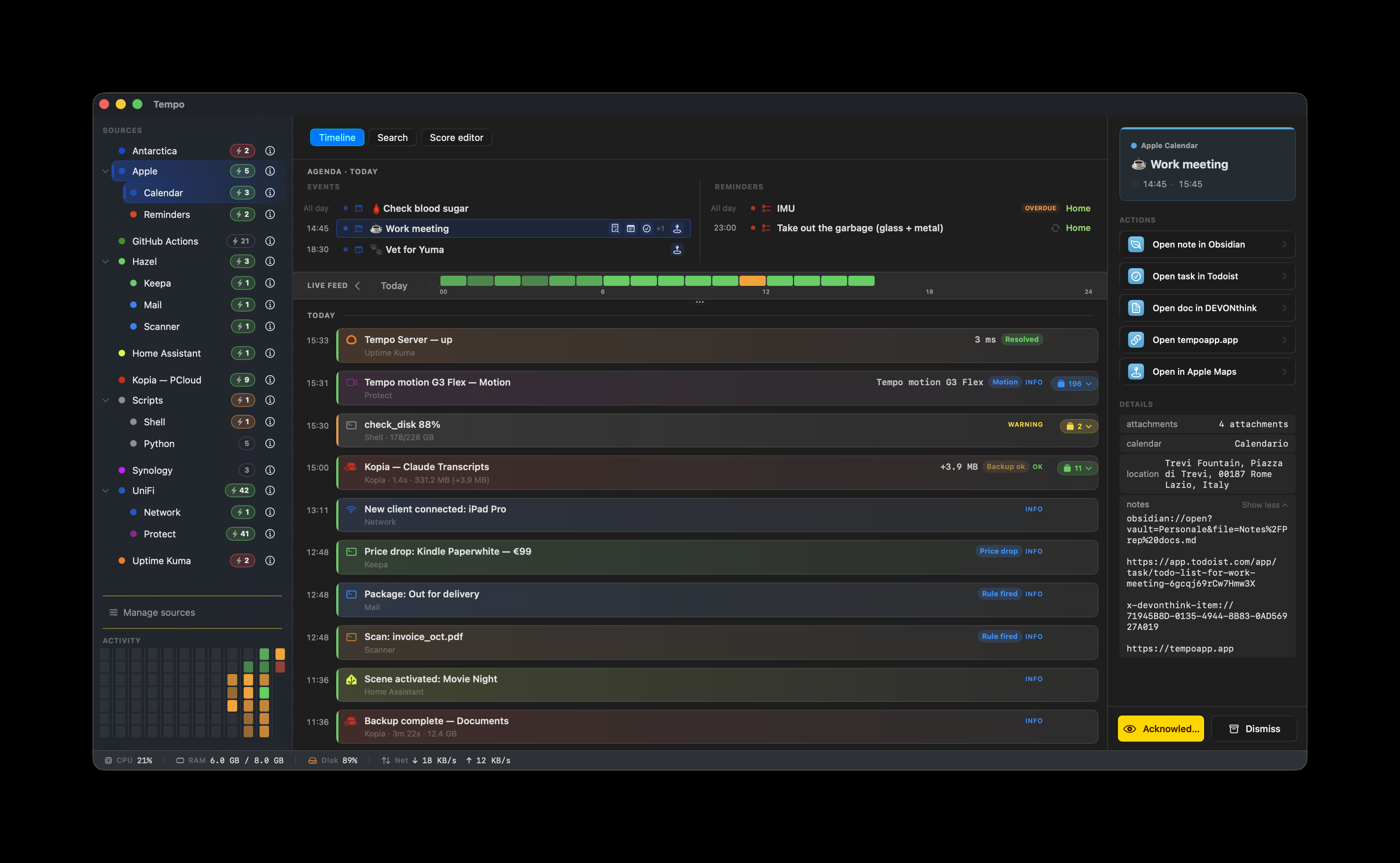Click the CPU icon in the status bar
Viewport: 1400px width, 863px height.
coord(108,760)
